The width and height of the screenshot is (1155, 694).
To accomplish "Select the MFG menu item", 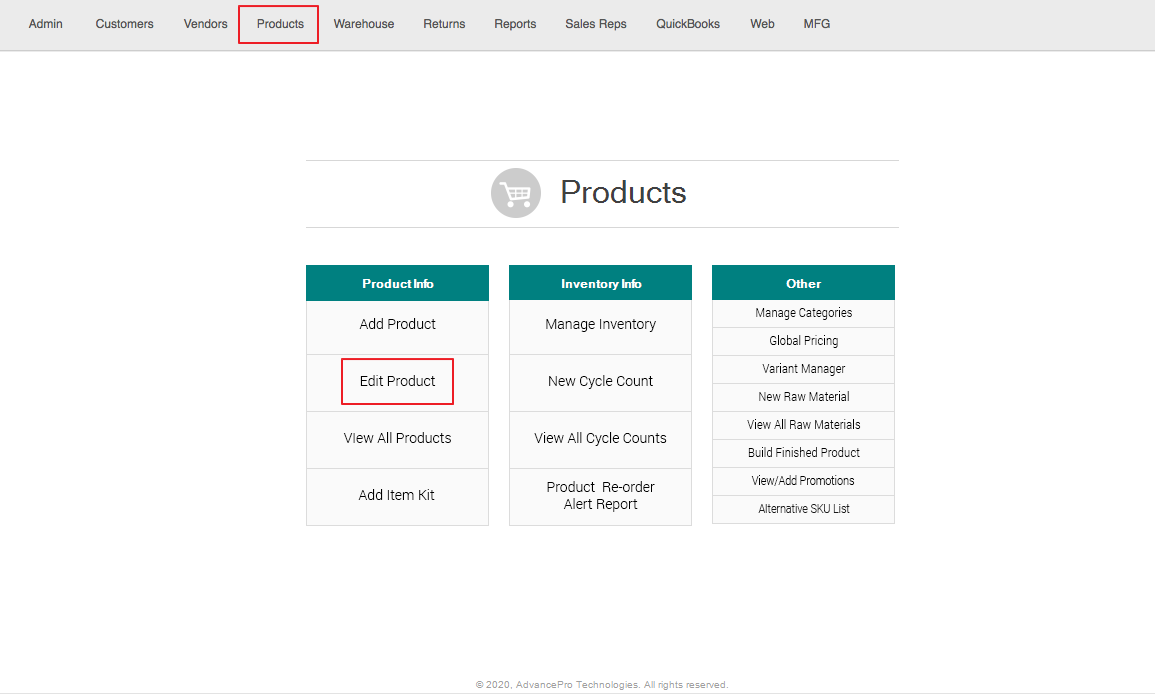I will pos(817,24).
